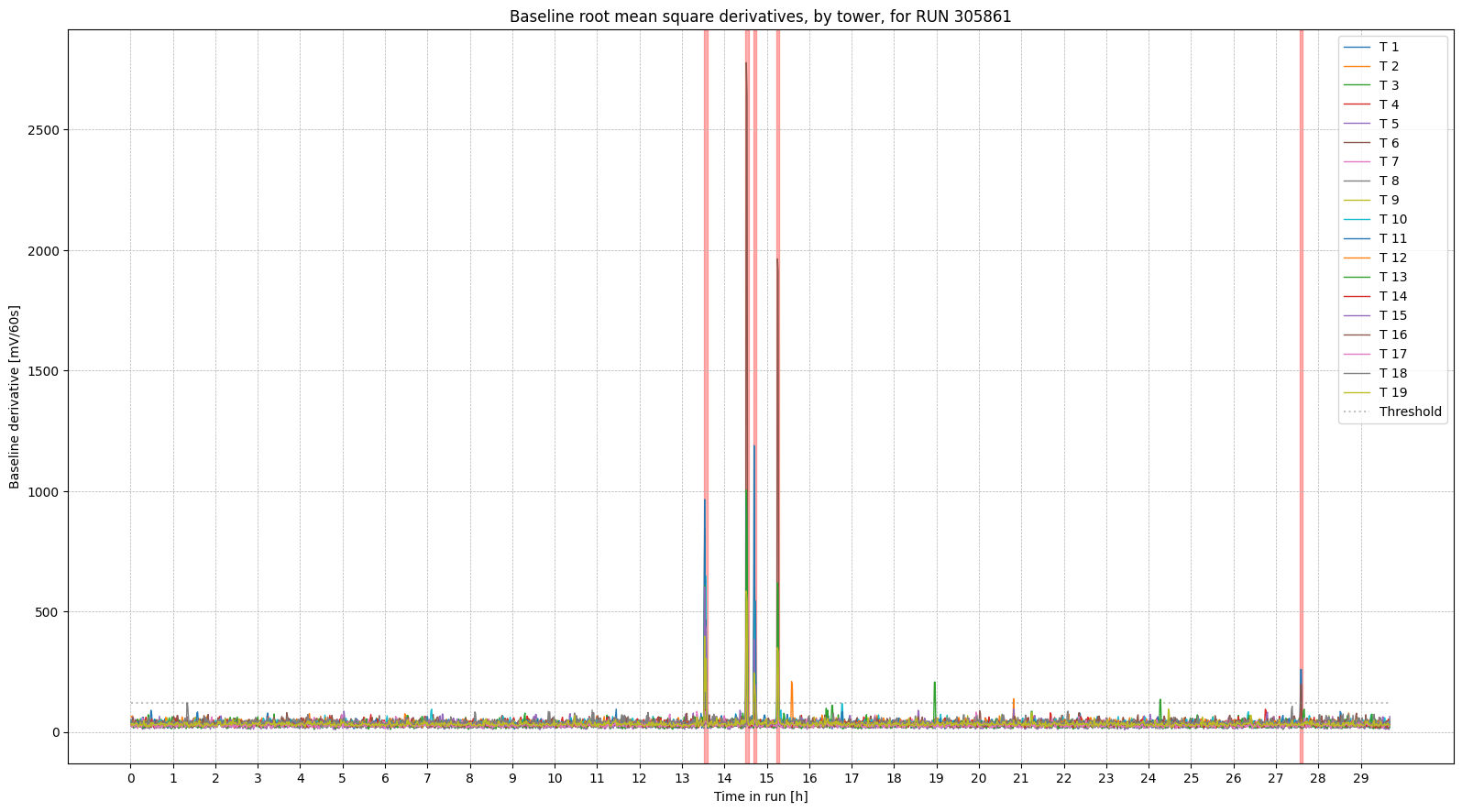Image resolution: width=1462 pixels, height=812 pixels.
Task: Click the x-axis tick labeled 19
Action: tap(936, 778)
